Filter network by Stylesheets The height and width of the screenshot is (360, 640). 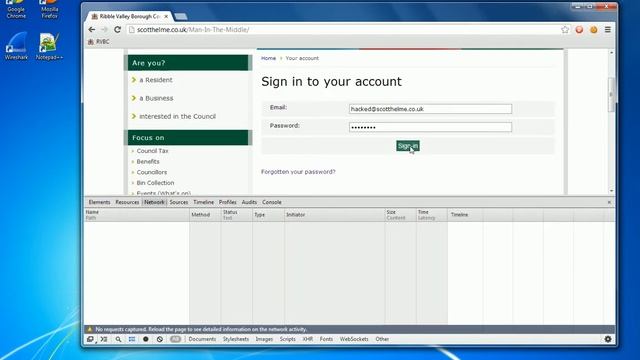pos(236,339)
